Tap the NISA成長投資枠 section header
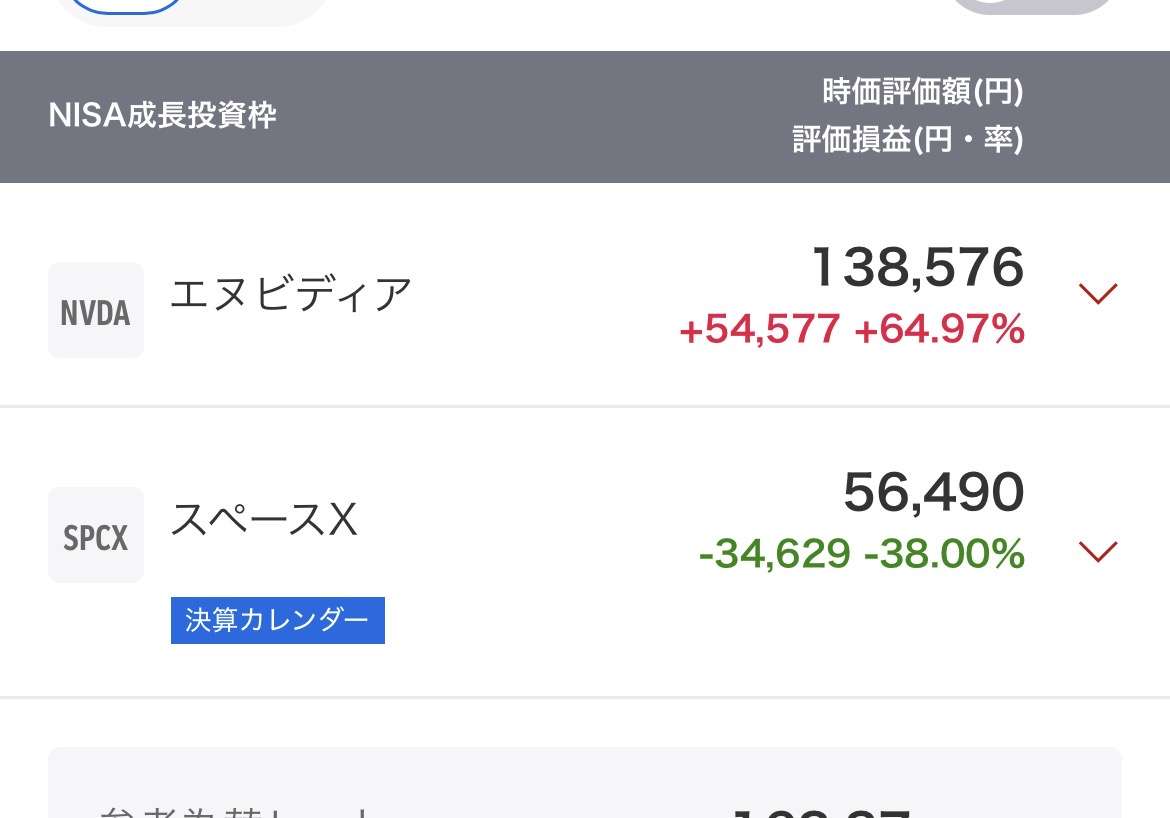 (x=163, y=116)
